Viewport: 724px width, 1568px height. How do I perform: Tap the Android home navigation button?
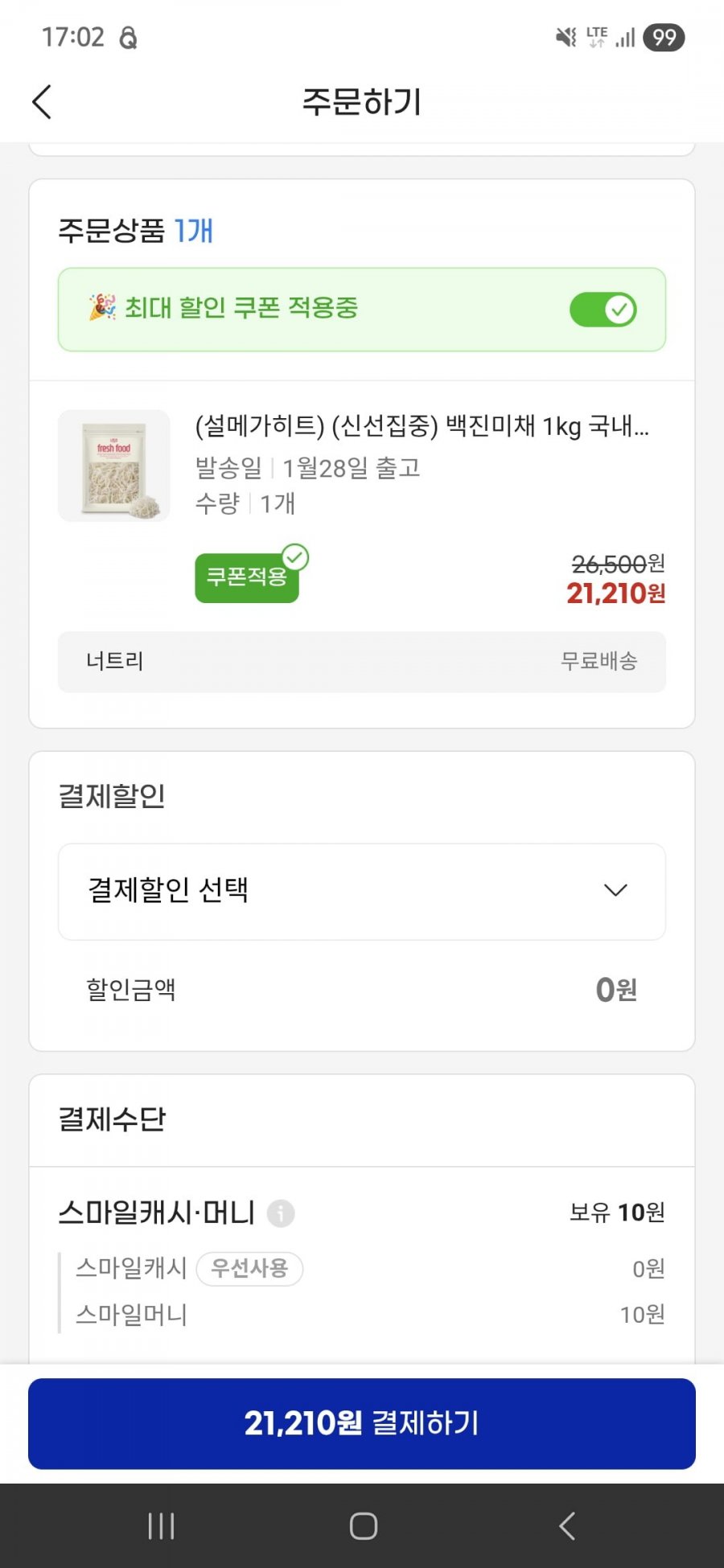363,1525
